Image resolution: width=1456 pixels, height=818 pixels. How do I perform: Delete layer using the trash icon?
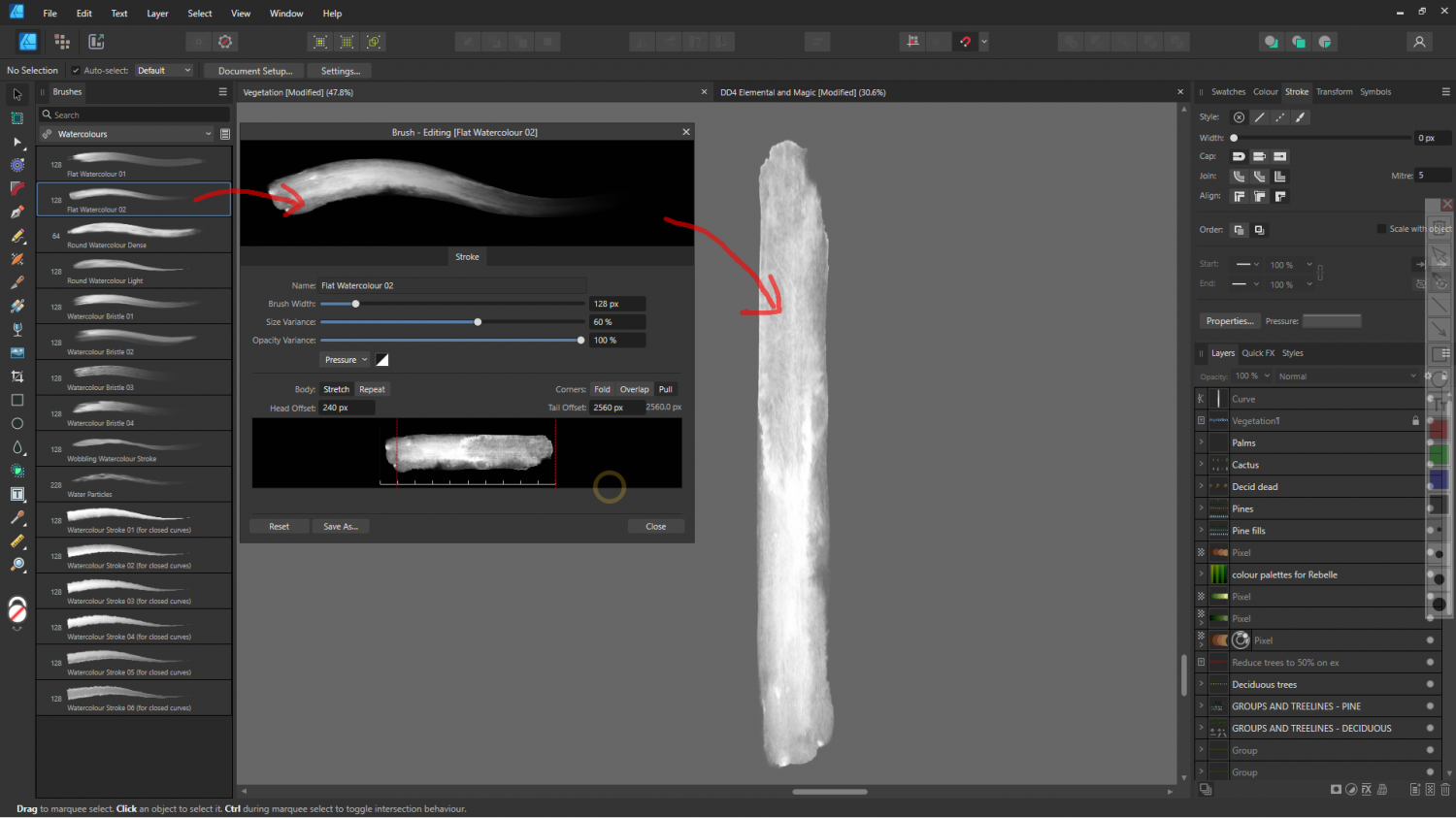(x=1445, y=790)
